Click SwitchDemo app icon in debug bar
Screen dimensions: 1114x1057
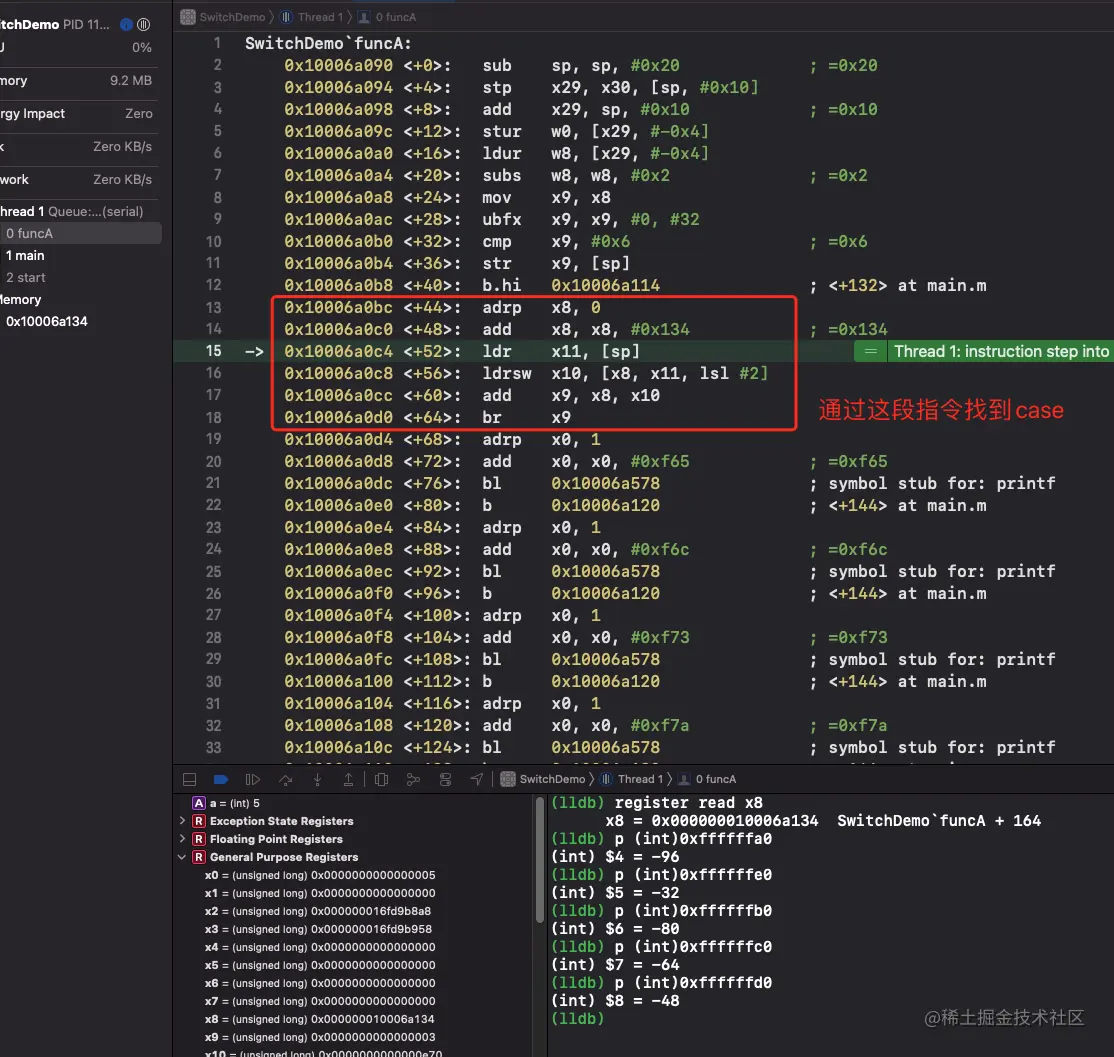(508, 779)
